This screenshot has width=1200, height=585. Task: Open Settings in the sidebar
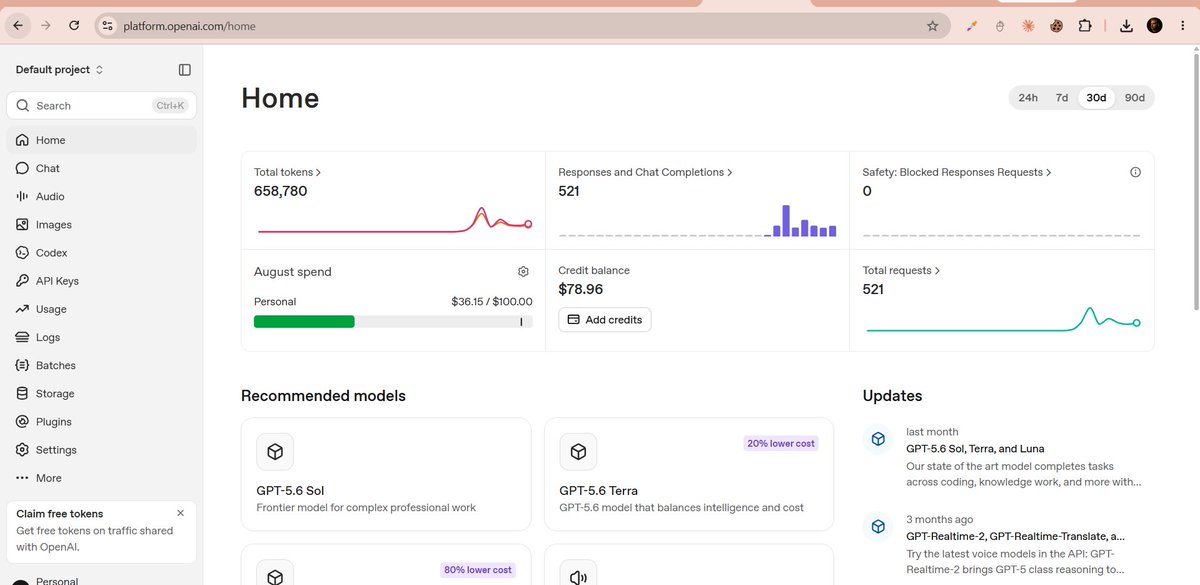[x=102, y=450]
